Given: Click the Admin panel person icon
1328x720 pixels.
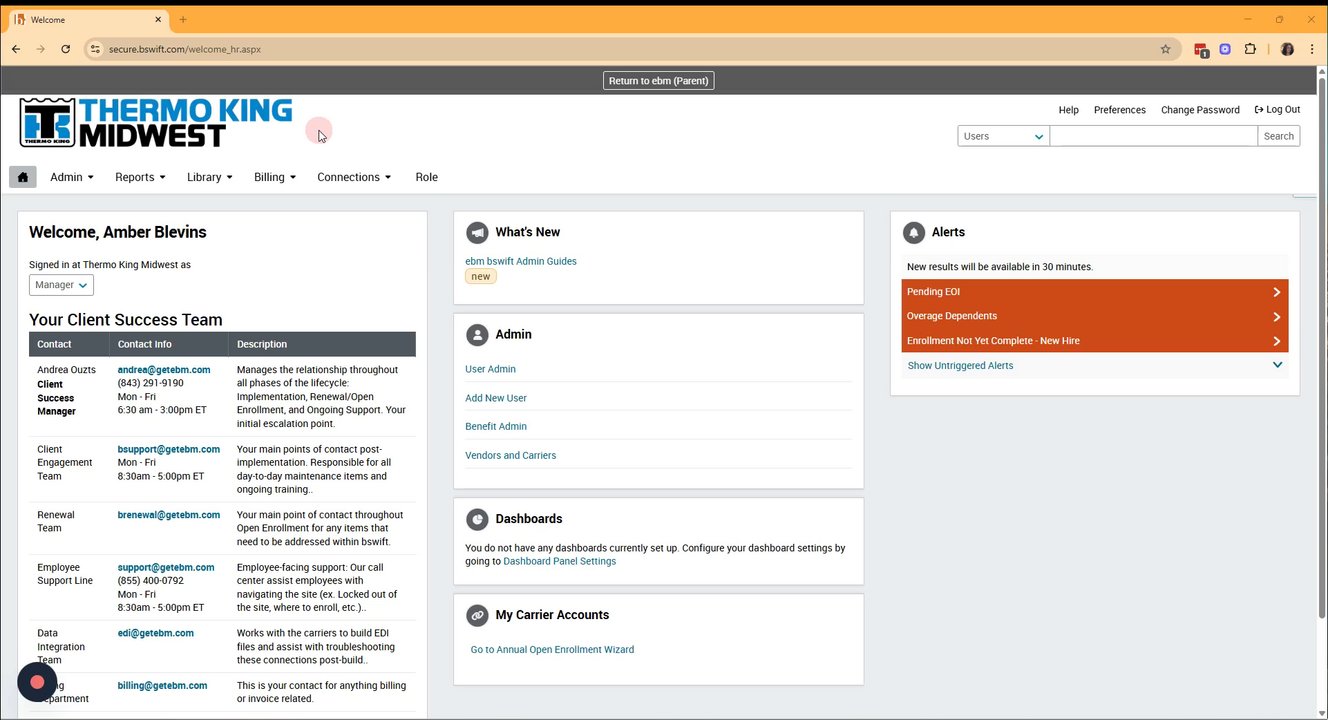Looking at the screenshot, I should tap(477, 334).
